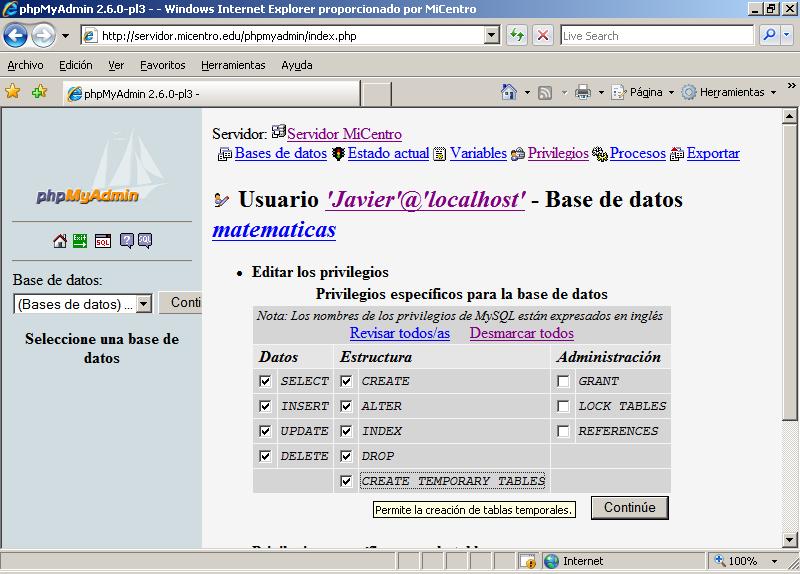Expand the address bar URL dropdown
800x574 pixels.
tap(491, 35)
